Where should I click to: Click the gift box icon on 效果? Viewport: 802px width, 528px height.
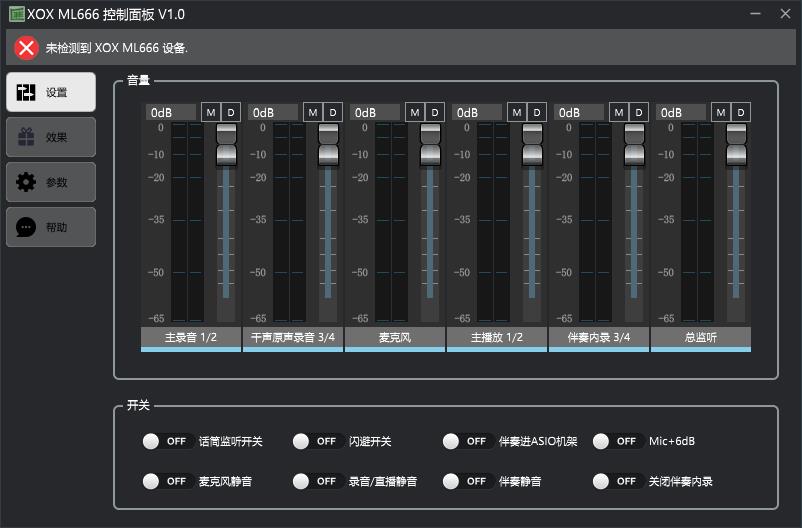pos(26,137)
